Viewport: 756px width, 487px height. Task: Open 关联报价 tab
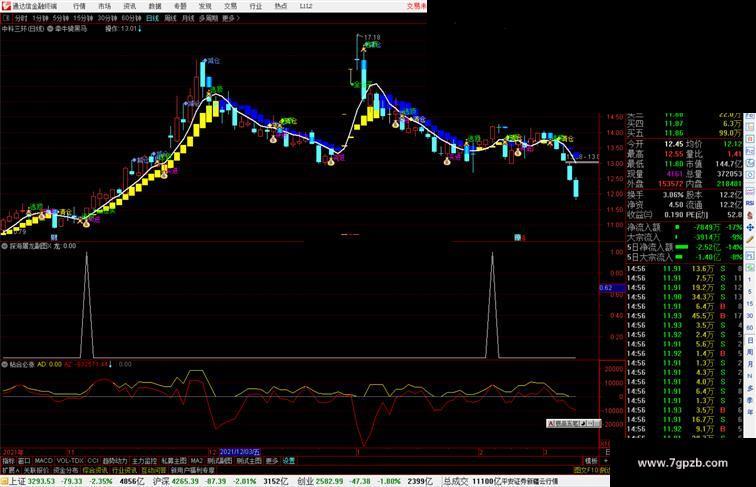tap(36, 470)
